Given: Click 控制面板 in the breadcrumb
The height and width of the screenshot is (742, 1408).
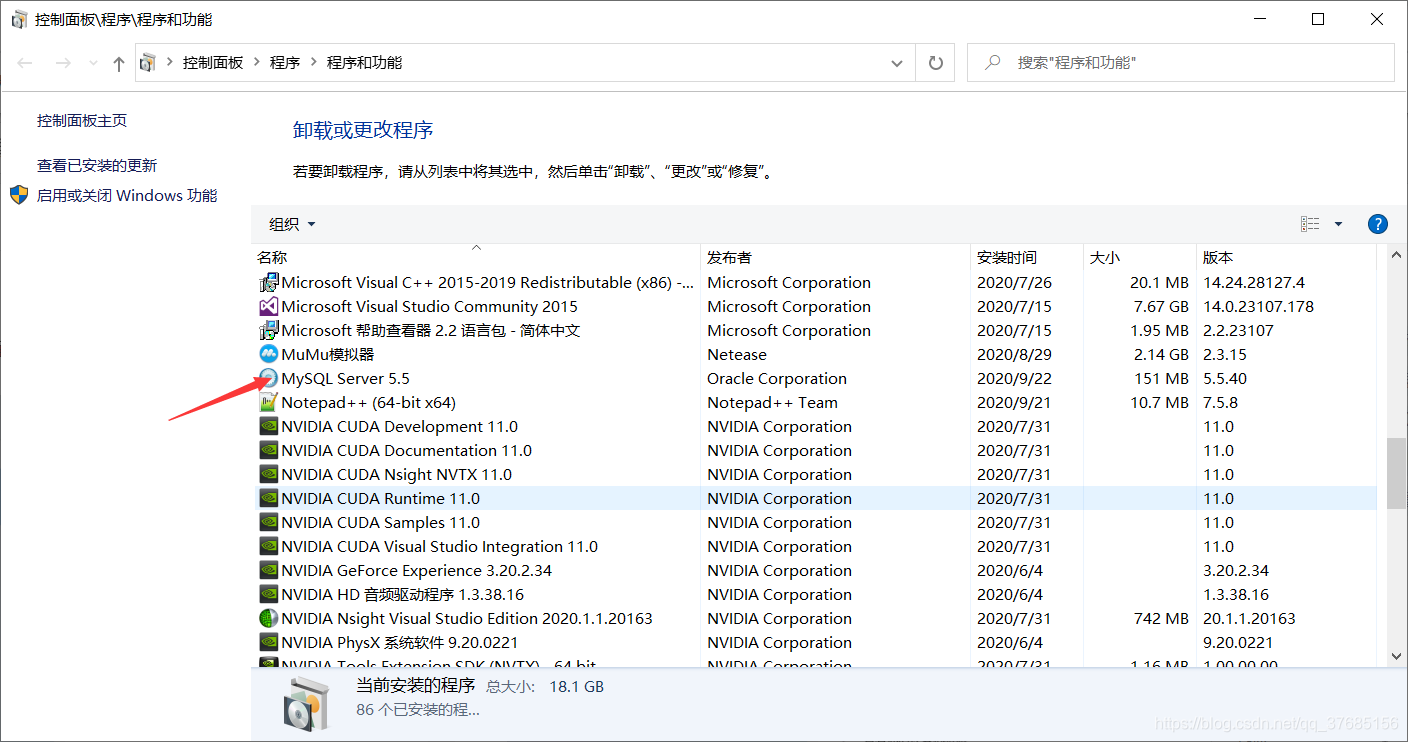Looking at the screenshot, I should (213, 63).
